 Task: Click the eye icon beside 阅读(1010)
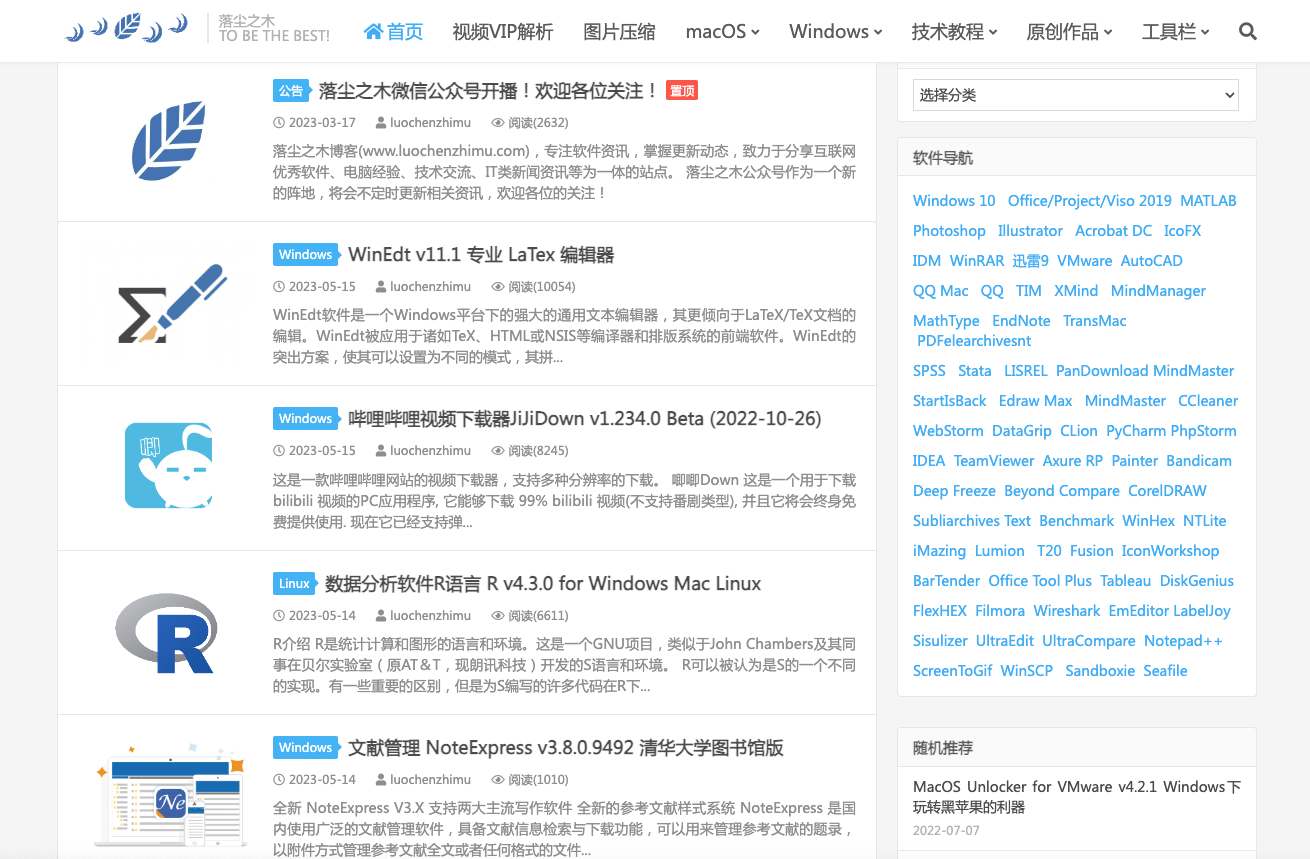point(498,780)
